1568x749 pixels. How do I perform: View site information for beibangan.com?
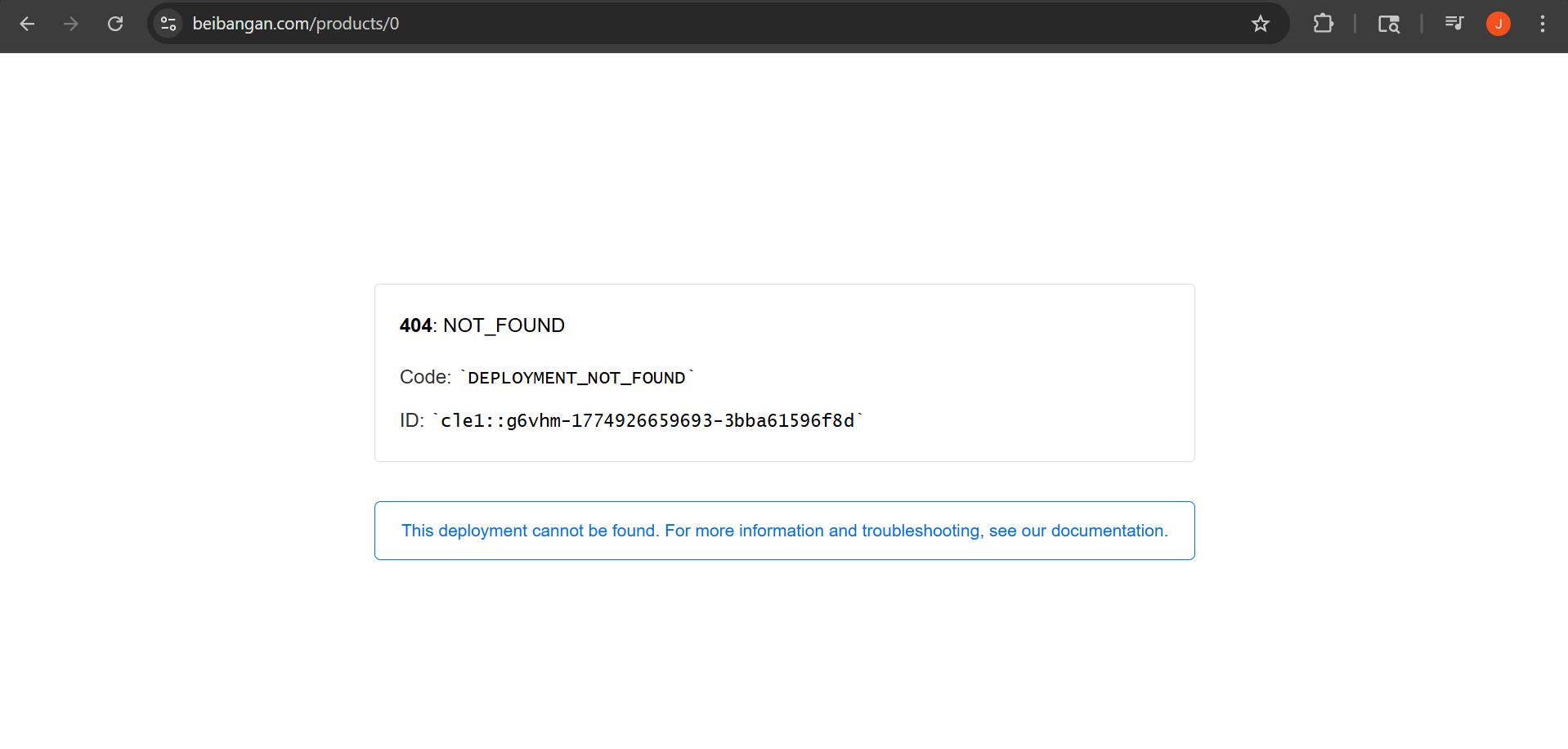click(168, 24)
